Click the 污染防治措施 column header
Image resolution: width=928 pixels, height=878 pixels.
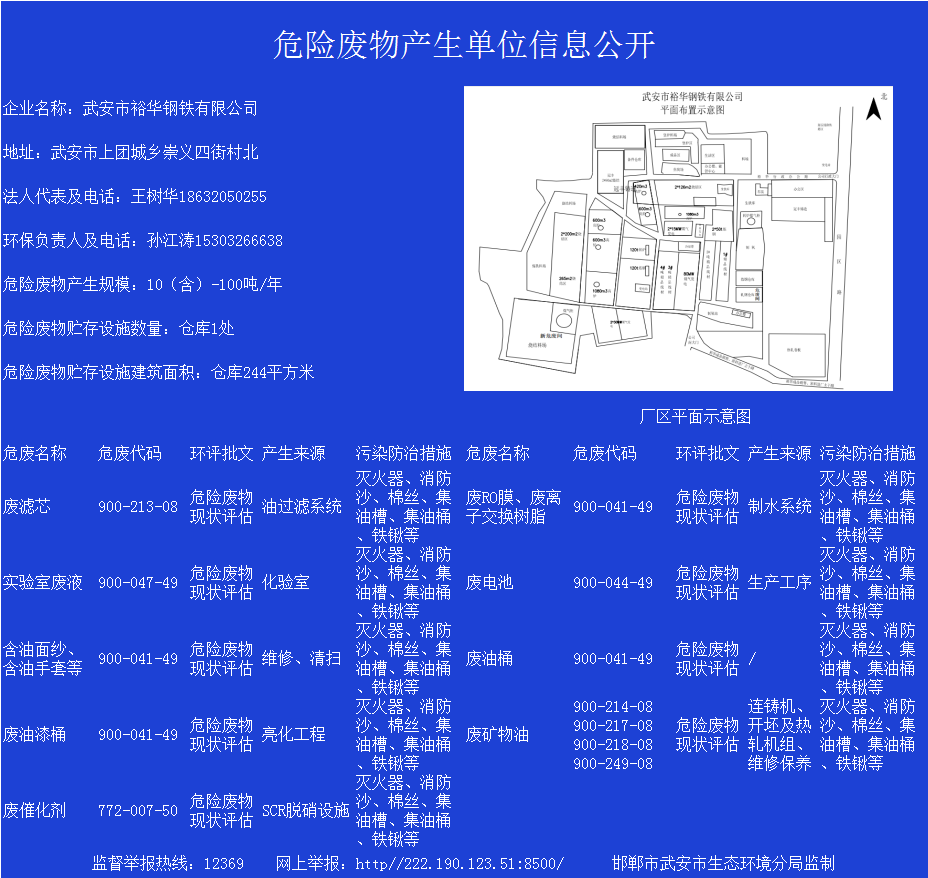403,452
